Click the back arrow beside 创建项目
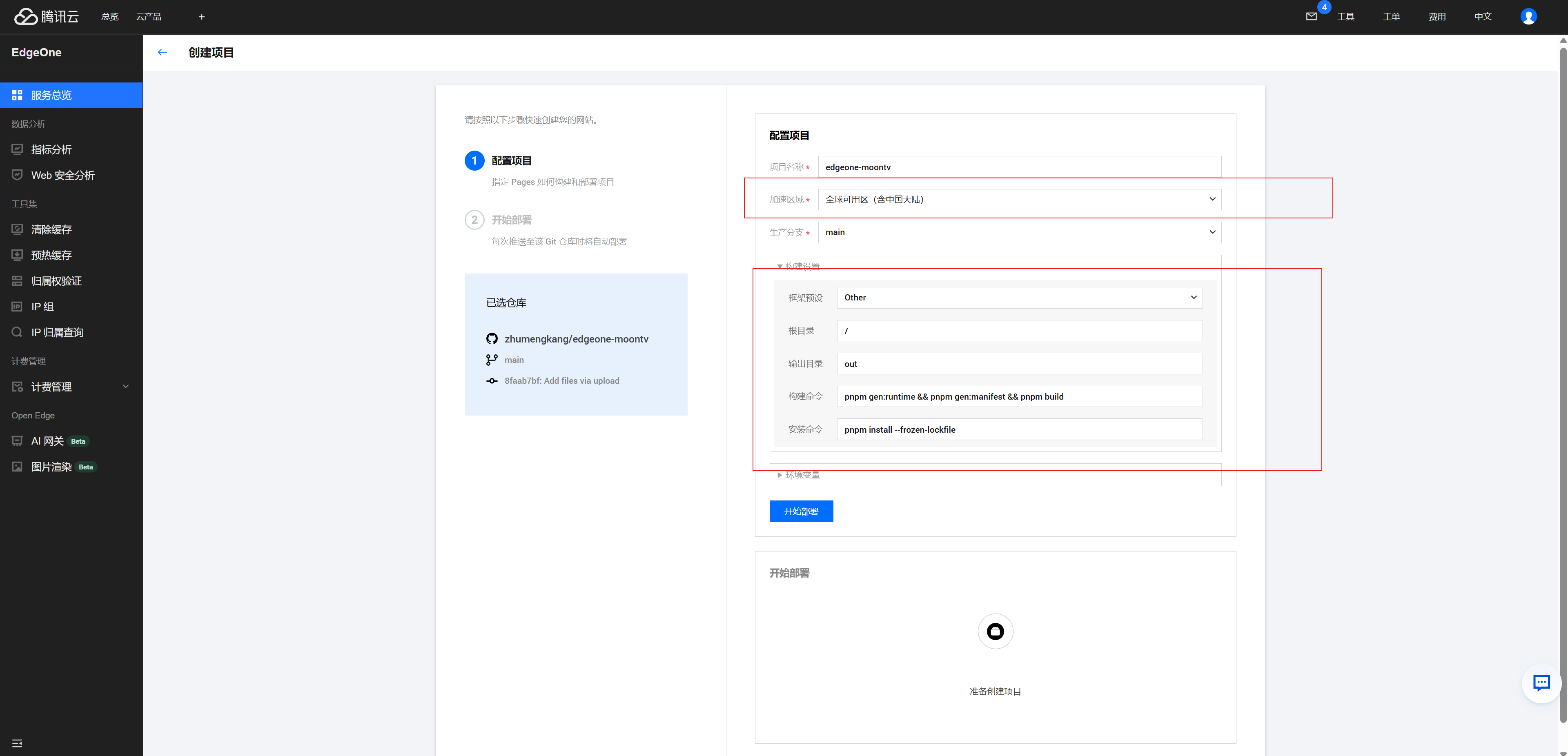 tap(162, 52)
